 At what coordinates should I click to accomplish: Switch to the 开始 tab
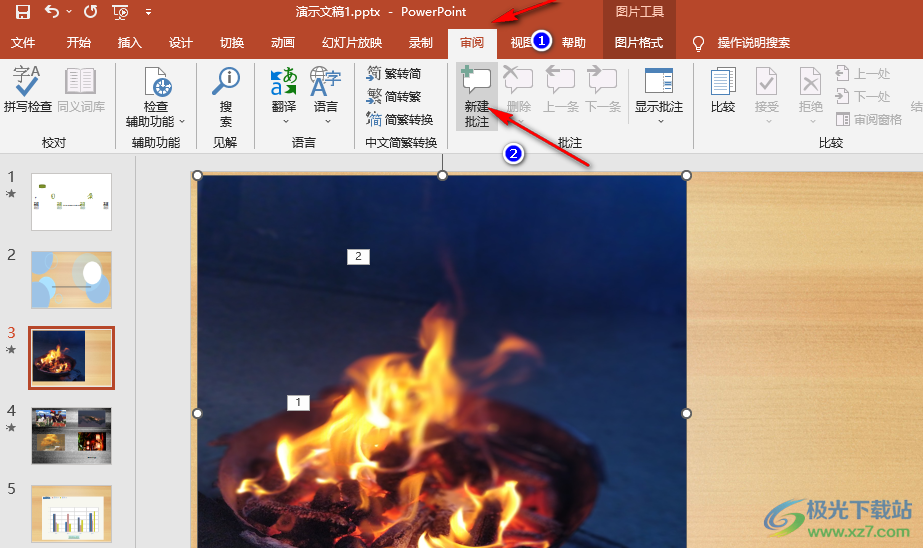[78, 42]
